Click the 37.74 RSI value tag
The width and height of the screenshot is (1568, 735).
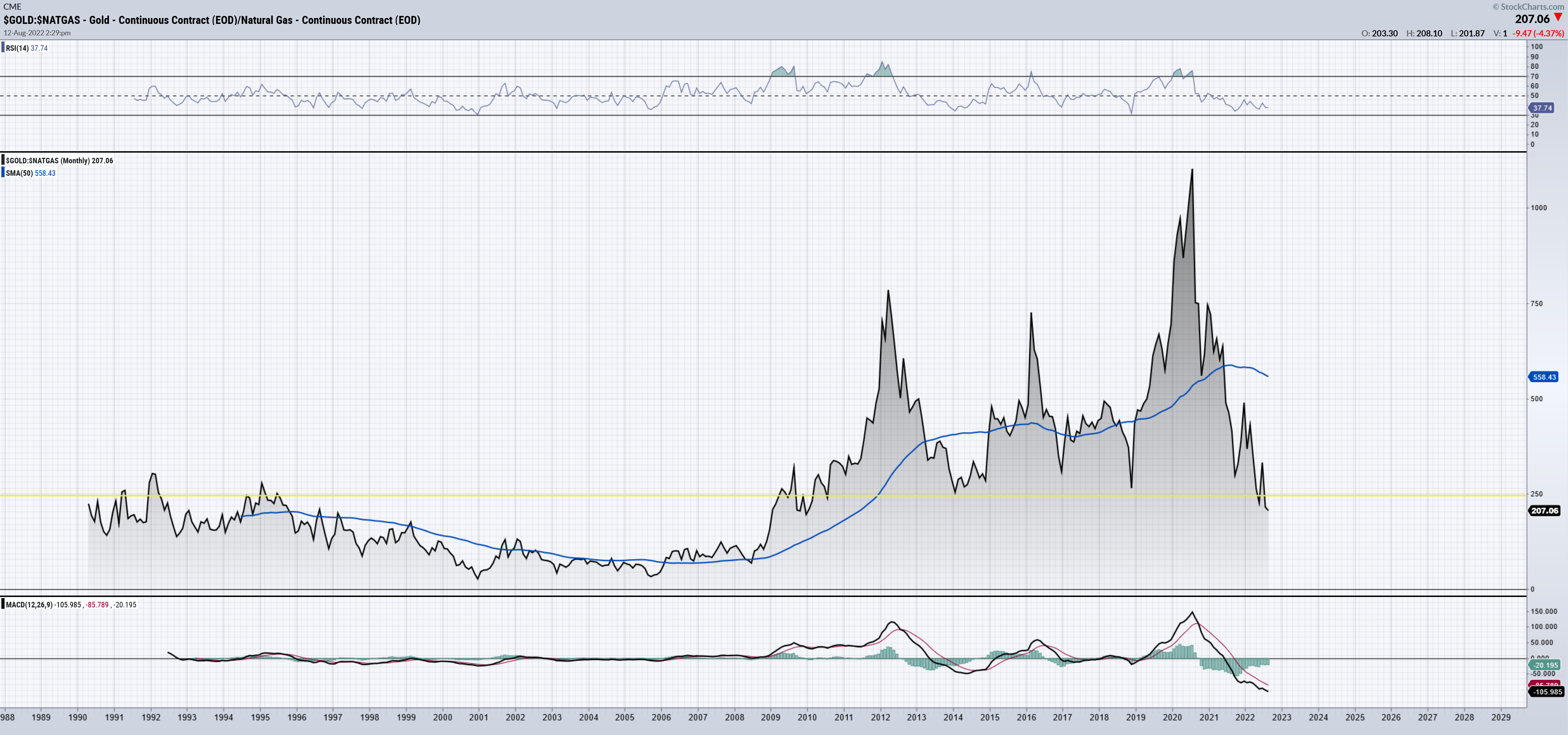pos(1542,108)
